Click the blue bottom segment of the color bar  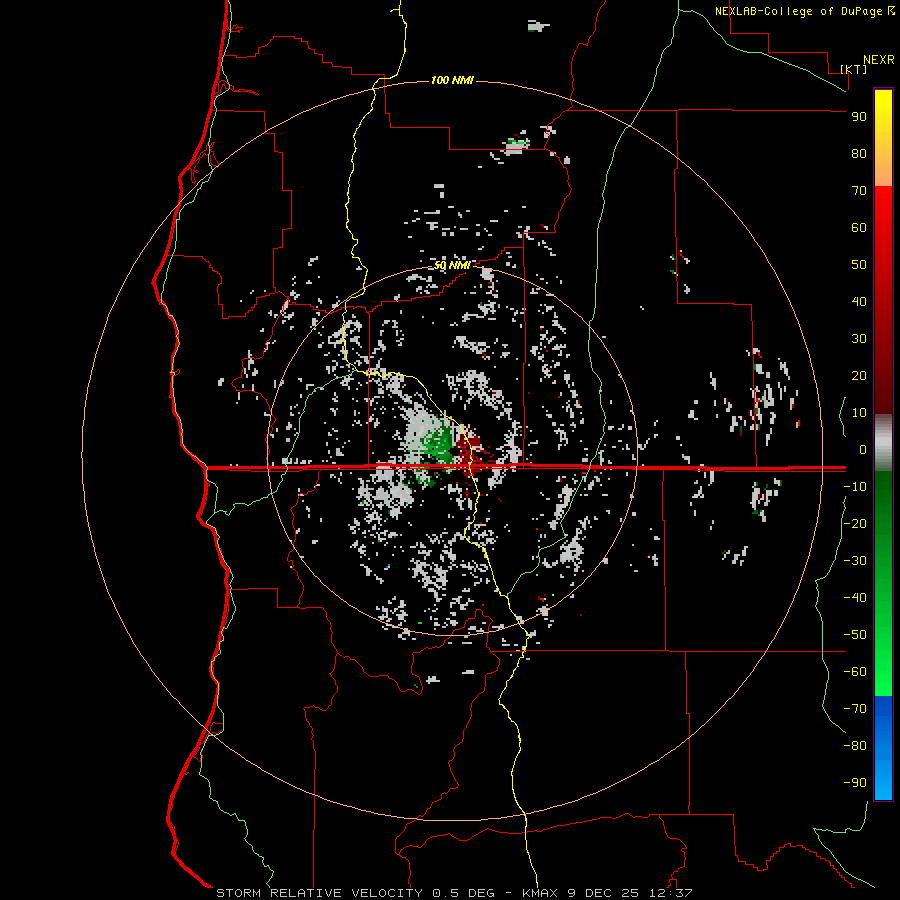[x=883, y=748]
